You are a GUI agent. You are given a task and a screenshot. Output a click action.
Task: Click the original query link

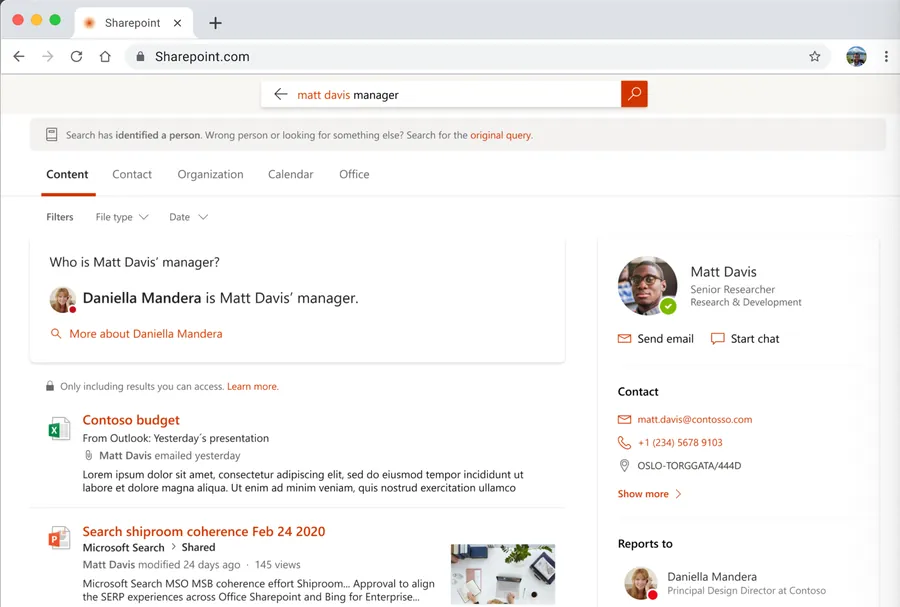pyautogui.click(x=501, y=135)
